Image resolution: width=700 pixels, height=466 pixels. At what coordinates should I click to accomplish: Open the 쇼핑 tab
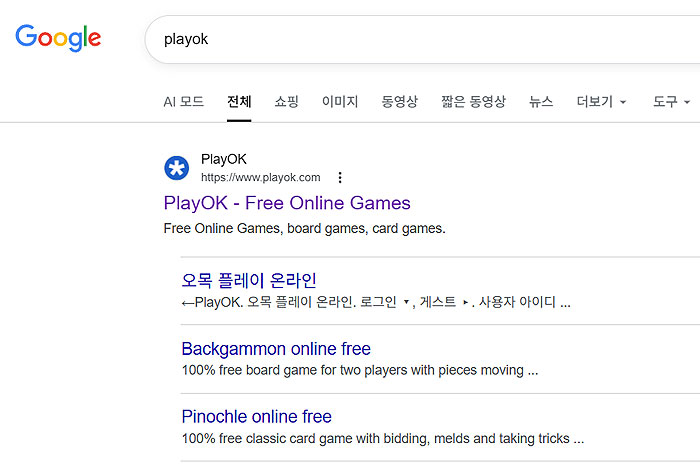[x=286, y=102]
